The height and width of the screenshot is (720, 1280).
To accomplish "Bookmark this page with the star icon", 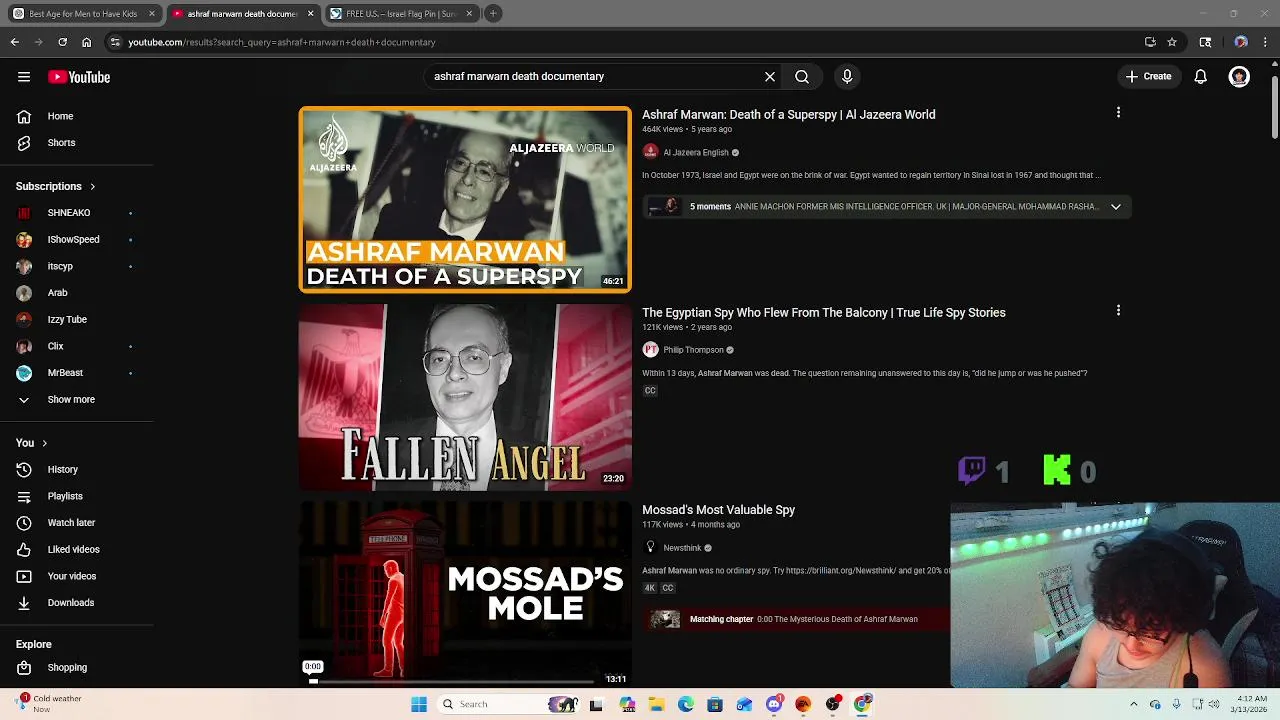I will 1172,42.
